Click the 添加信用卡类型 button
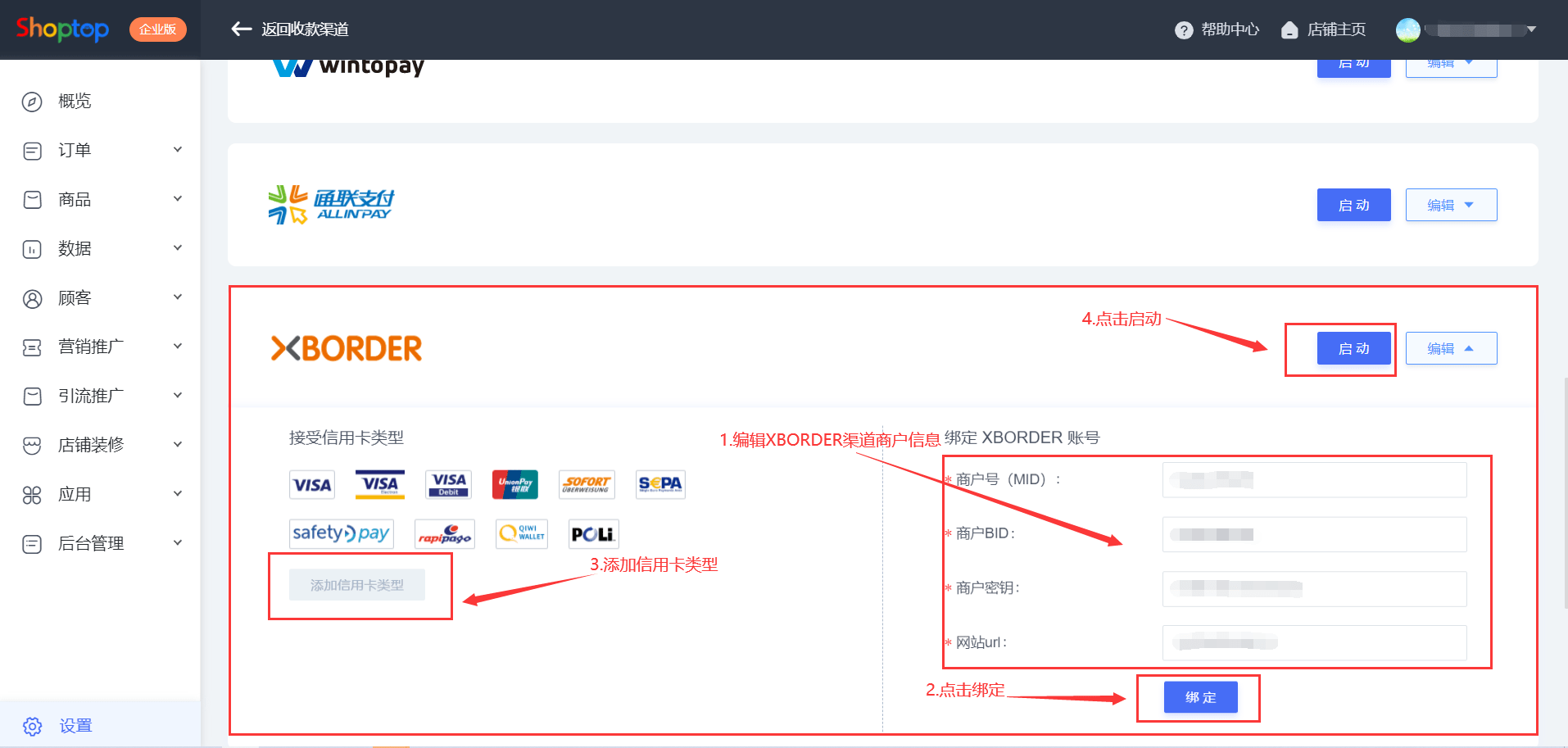Screen dimensions: 1568x748 point(358,584)
